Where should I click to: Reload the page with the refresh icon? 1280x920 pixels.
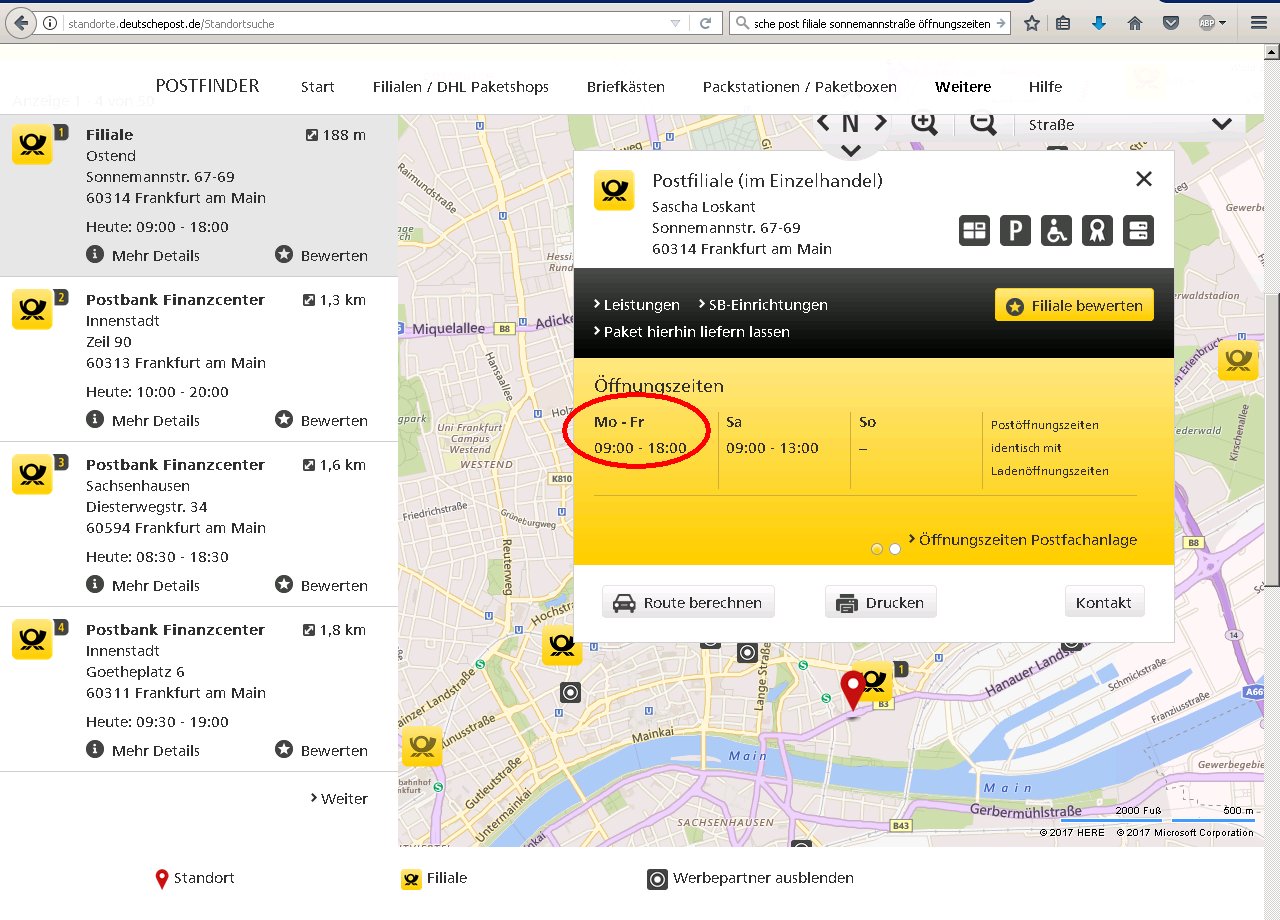(x=705, y=23)
